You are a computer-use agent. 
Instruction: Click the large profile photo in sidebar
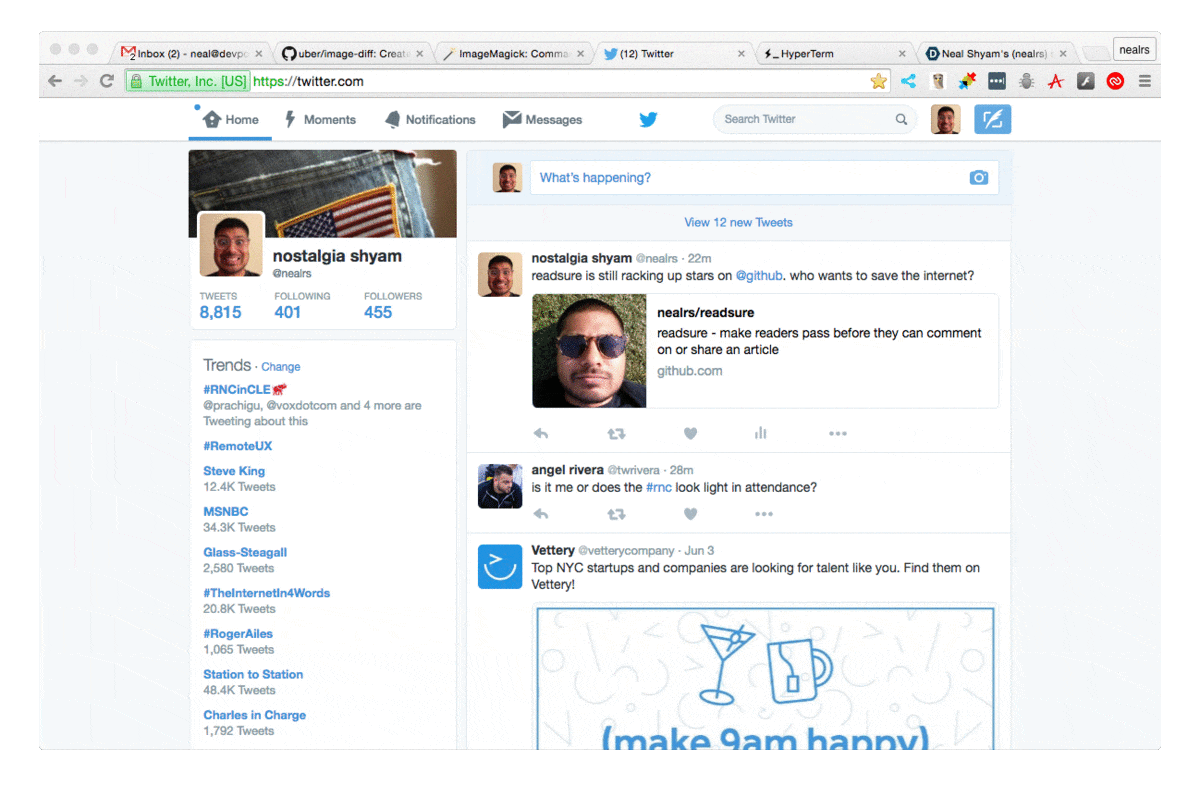coord(231,244)
